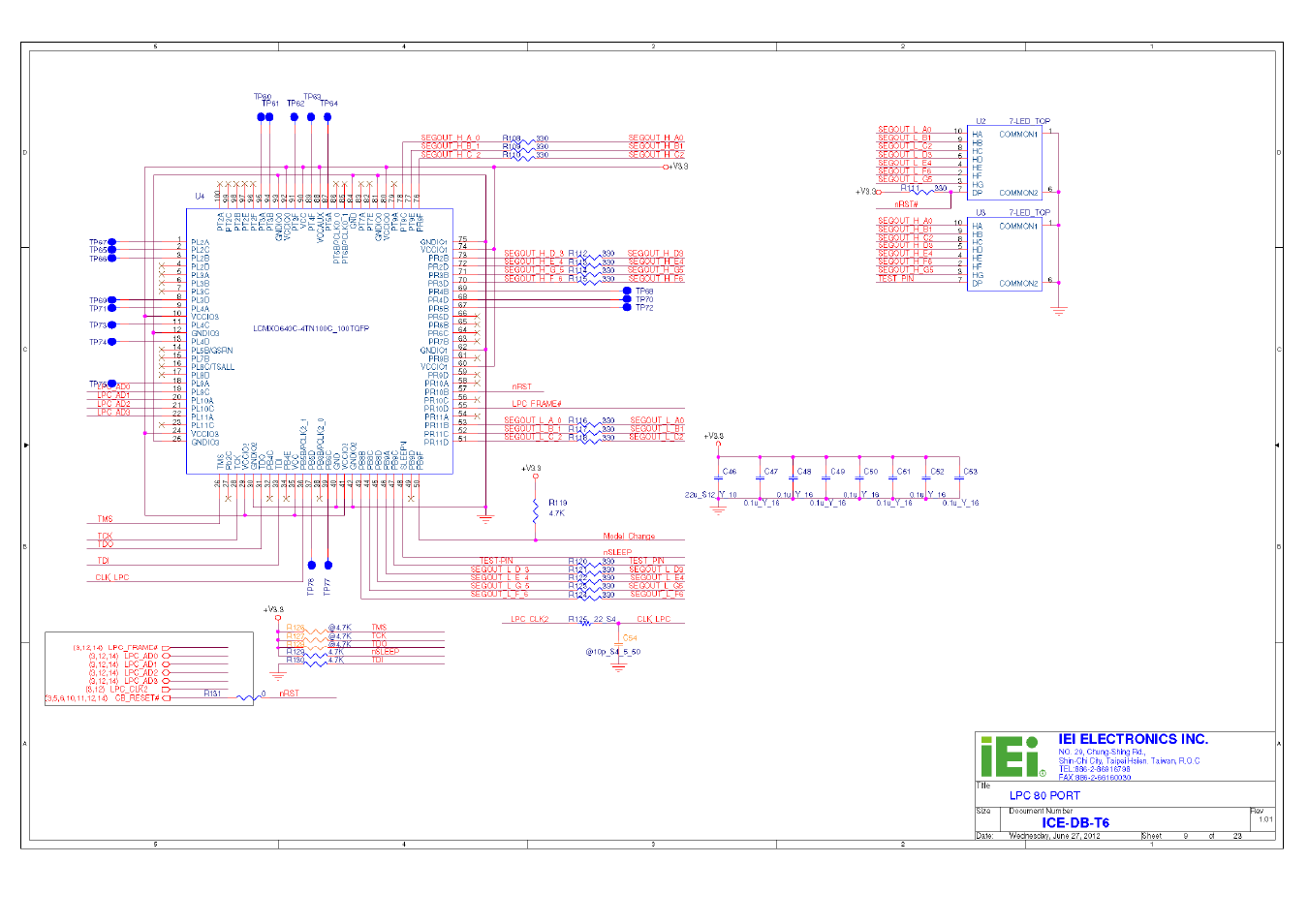Click resistor R110 label
The image size is (1308, 924).
click(512, 154)
